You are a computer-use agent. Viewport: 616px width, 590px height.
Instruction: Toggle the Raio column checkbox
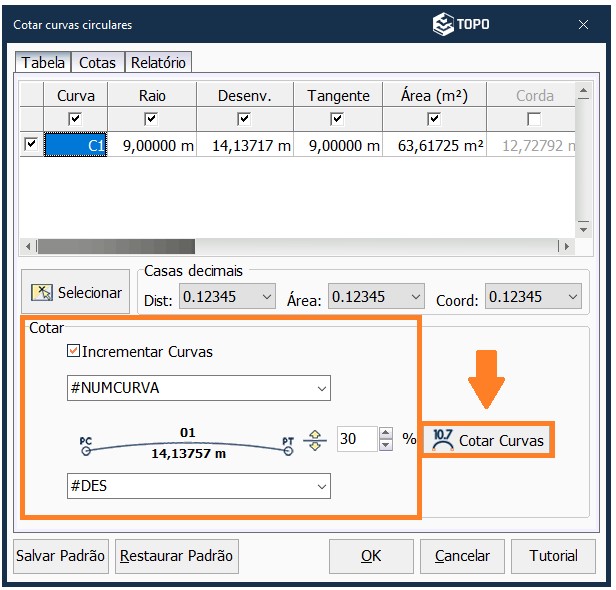point(151,119)
